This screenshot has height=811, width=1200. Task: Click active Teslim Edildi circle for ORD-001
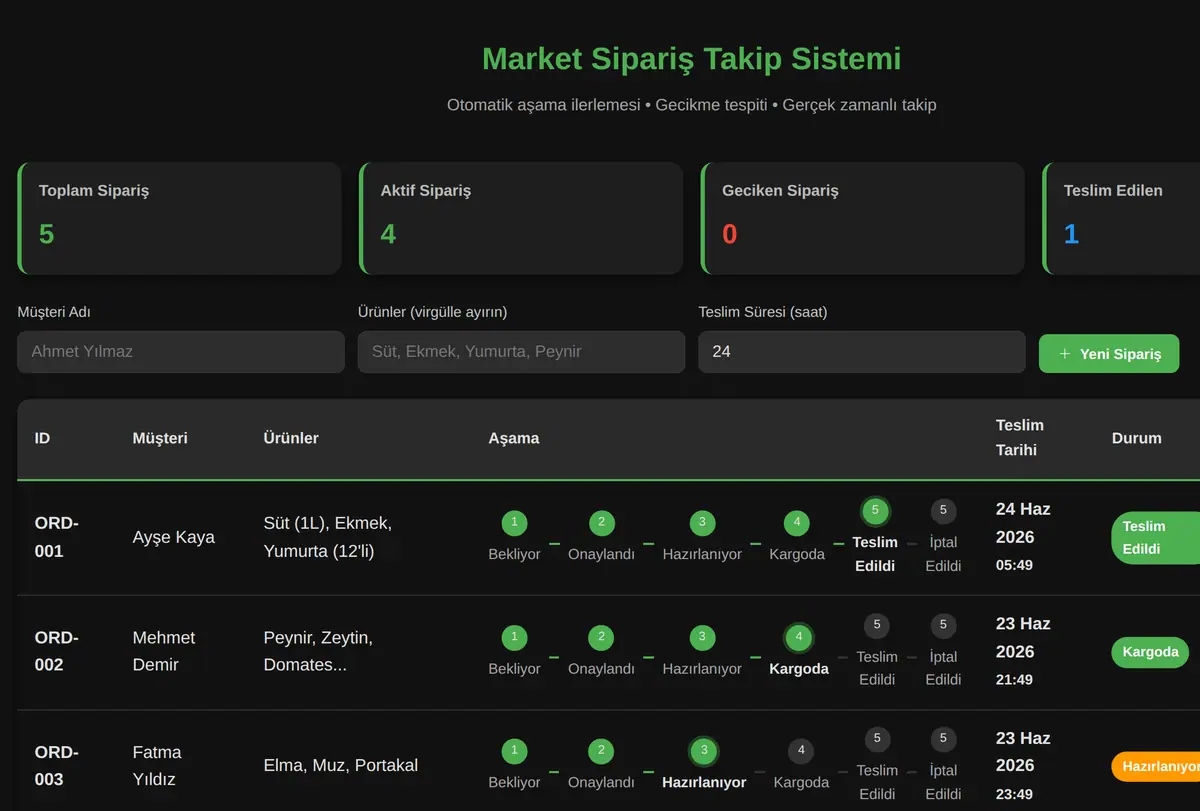point(875,511)
